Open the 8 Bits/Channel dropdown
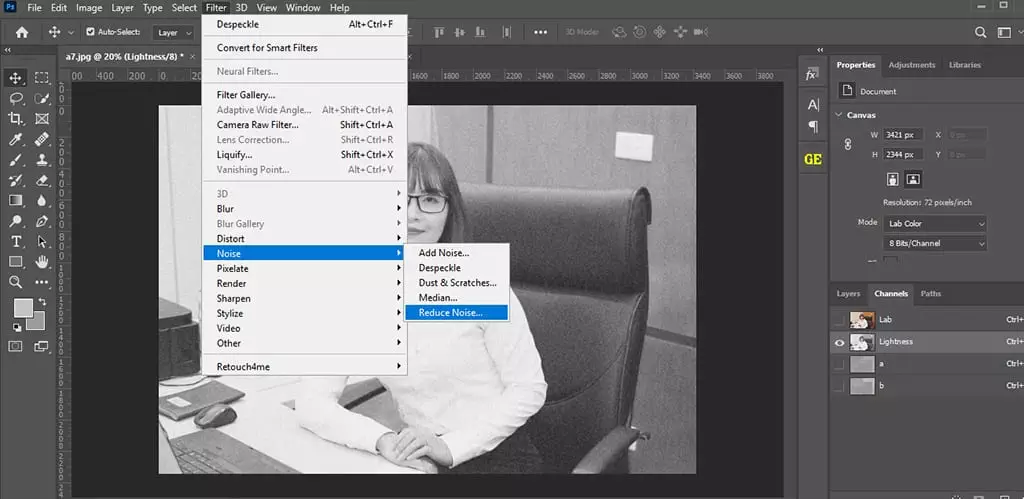Image resolution: width=1024 pixels, height=499 pixels. click(934, 243)
